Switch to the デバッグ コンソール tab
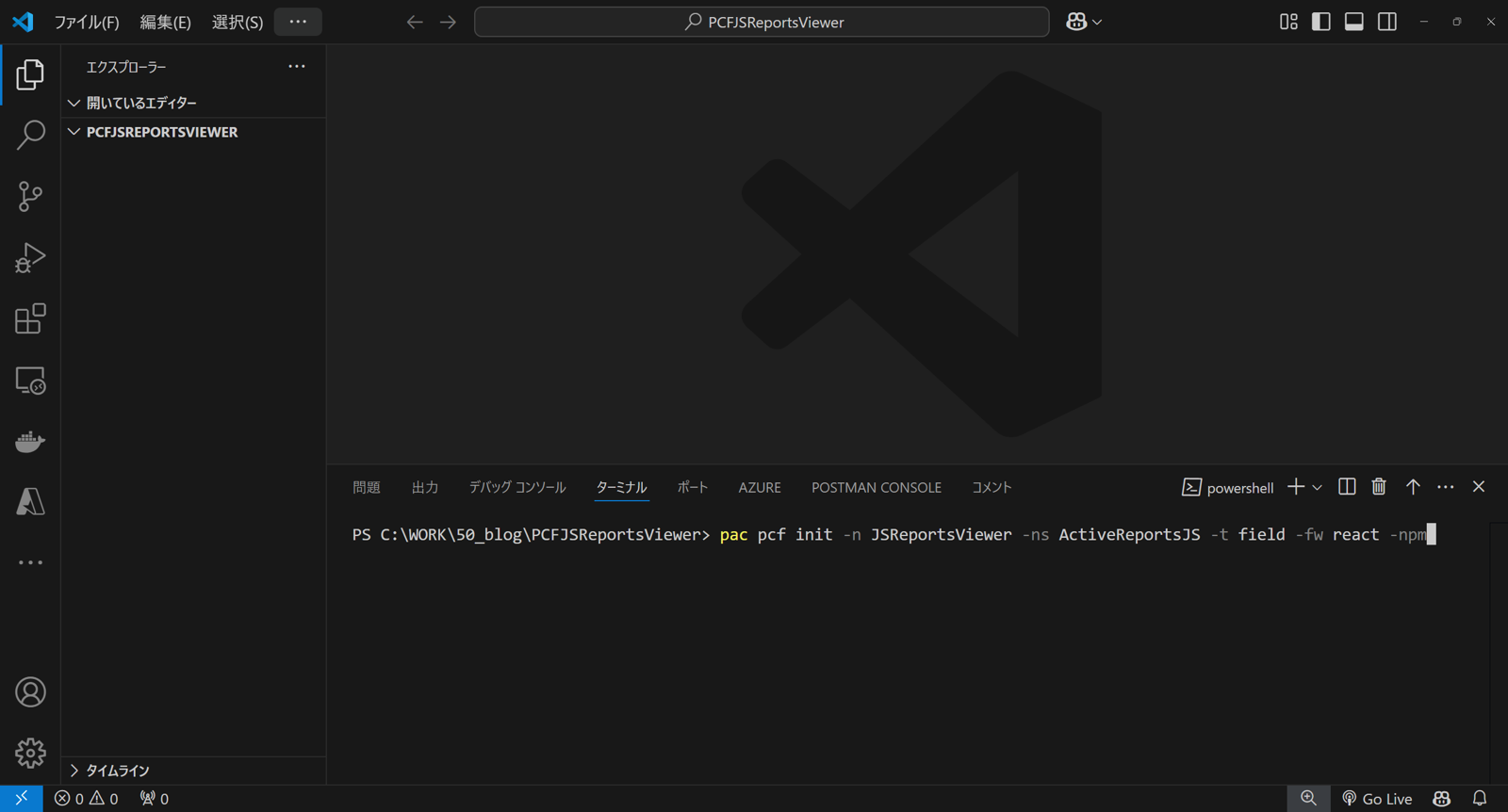 point(517,487)
